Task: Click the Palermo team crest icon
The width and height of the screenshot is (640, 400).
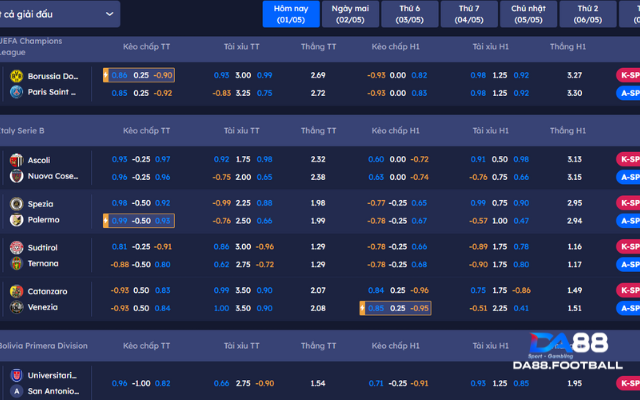Action: click(16, 220)
